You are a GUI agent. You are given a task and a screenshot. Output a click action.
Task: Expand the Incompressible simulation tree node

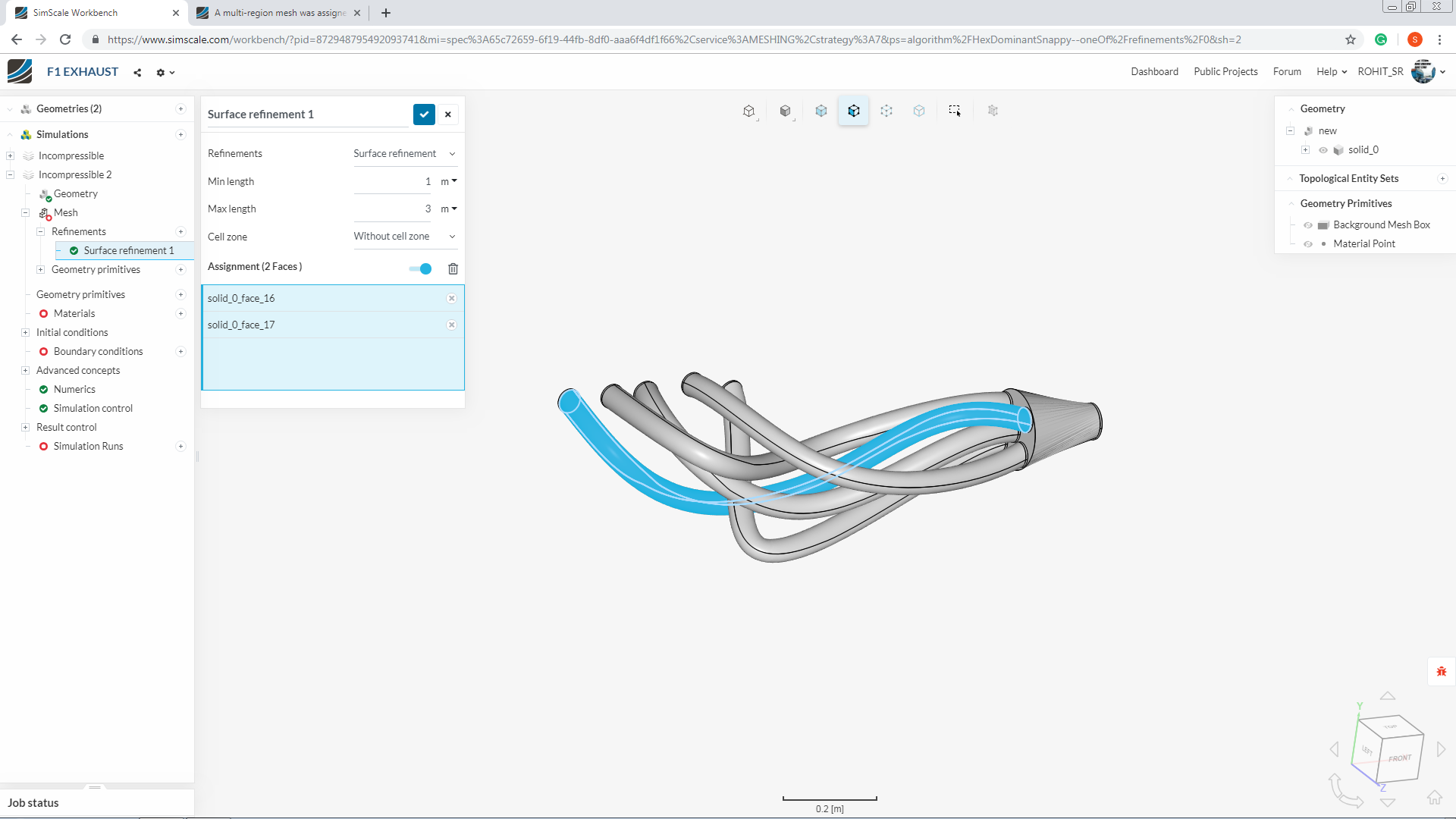(11, 156)
